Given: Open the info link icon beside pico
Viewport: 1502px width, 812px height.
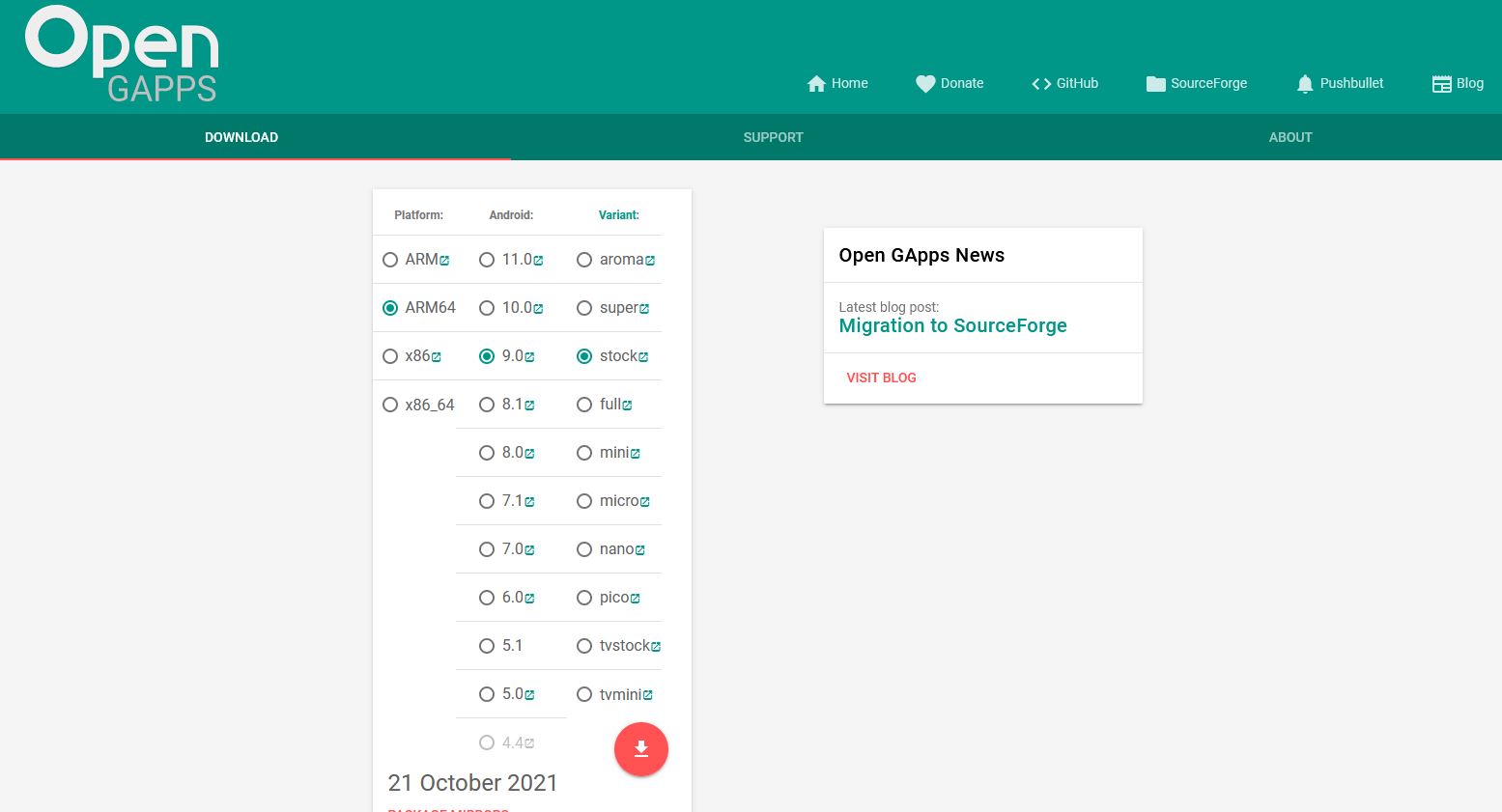Looking at the screenshot, I should tap(635, 599).
